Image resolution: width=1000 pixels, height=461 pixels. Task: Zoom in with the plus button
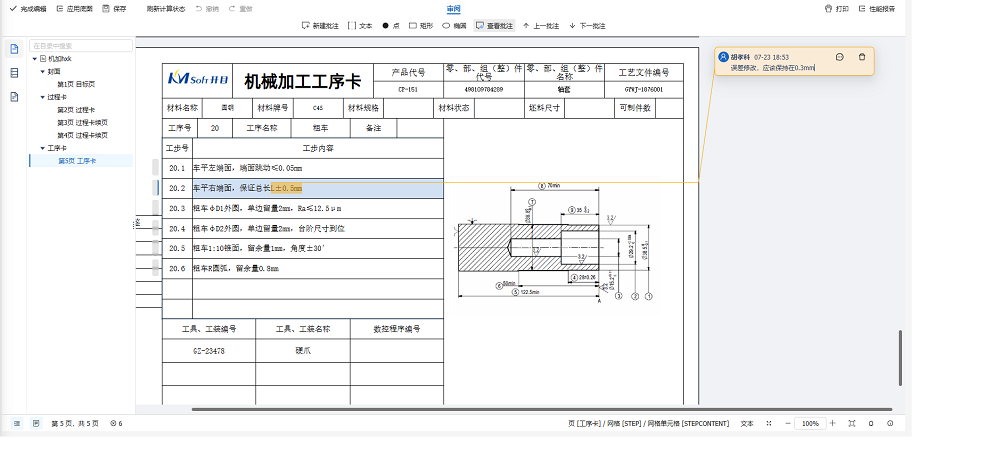(832, 423)
